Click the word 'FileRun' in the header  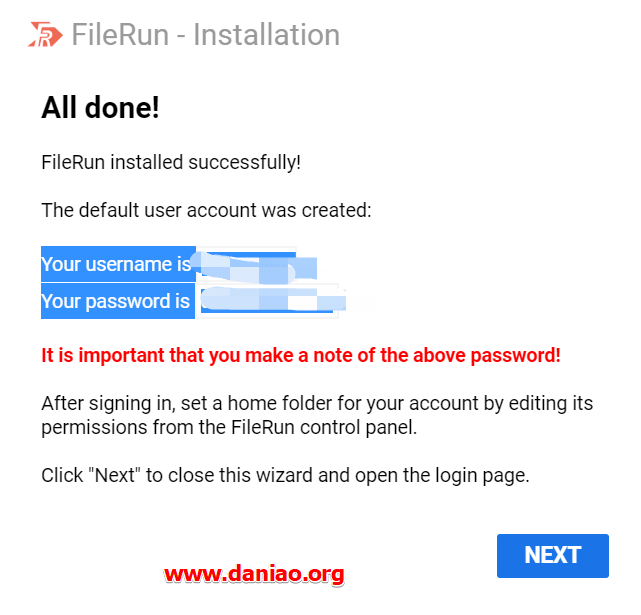coord(120,34)
